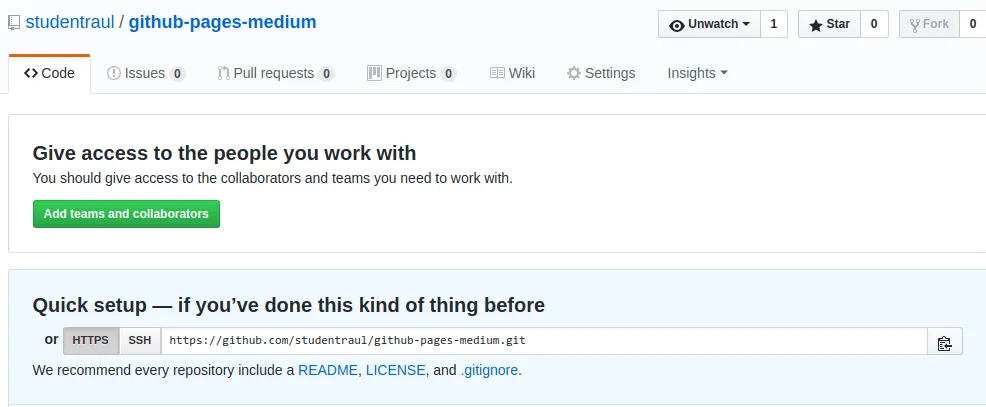This screenshot has width=986, height=407.
Task: Star the repository
Action: (829, 24)
